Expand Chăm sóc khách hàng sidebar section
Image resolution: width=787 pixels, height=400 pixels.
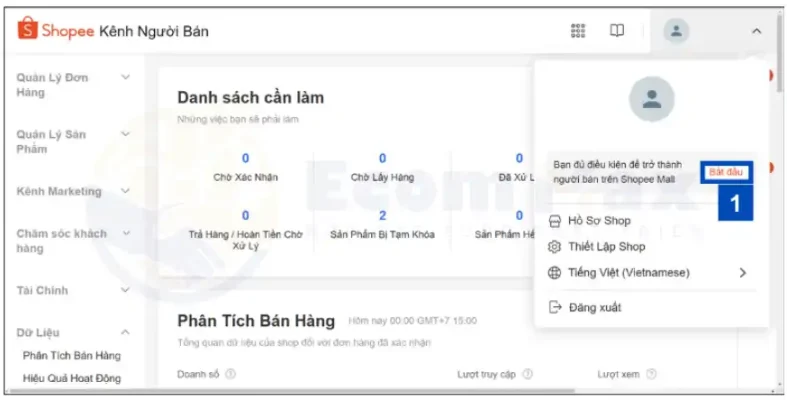[126, 233]
